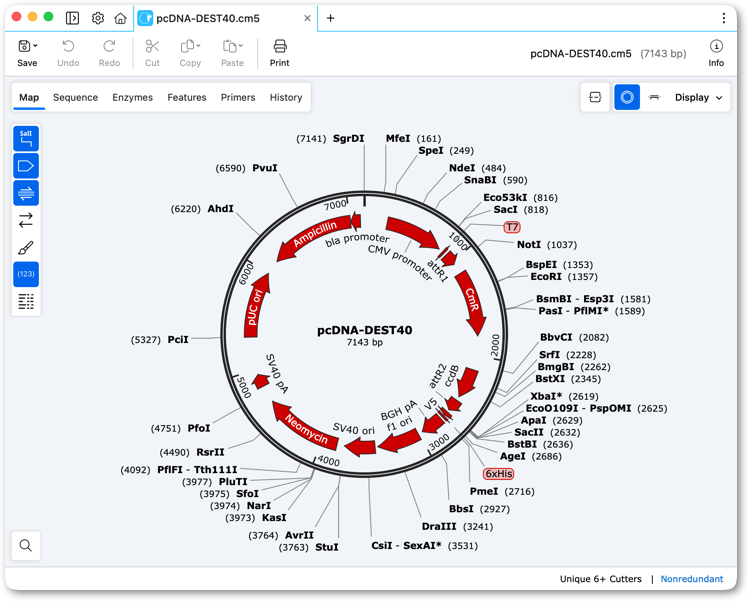Select the StuI enzyme label
Image resolution: width=748 pixels, height=601 pixels.
327,547
